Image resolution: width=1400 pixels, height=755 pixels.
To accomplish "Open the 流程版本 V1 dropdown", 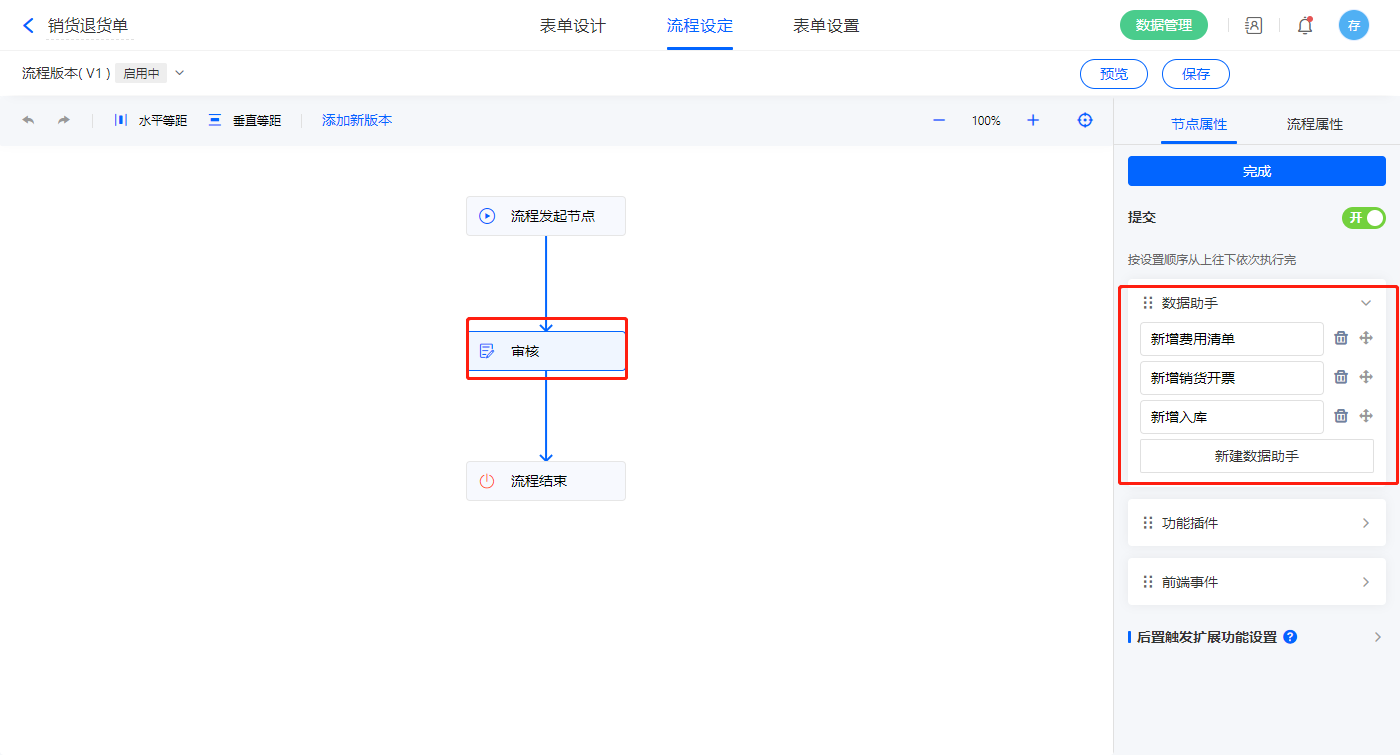I will [x=180, y=73].
